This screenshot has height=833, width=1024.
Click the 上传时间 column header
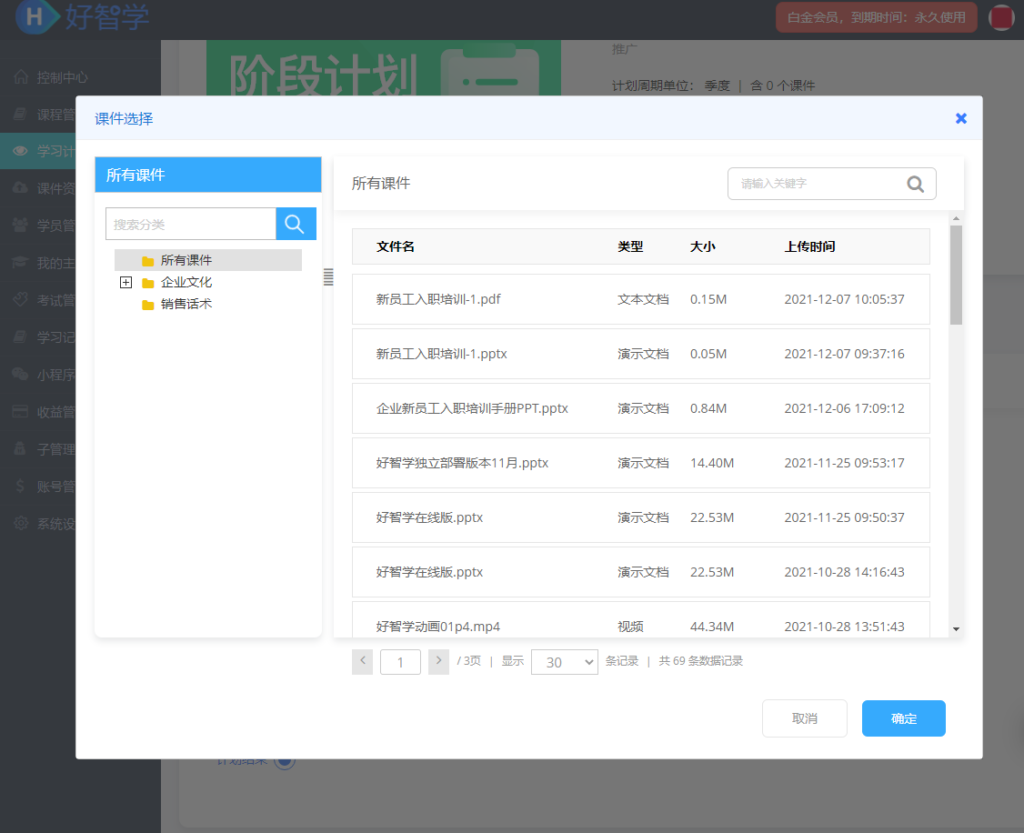tap(810, 246)
